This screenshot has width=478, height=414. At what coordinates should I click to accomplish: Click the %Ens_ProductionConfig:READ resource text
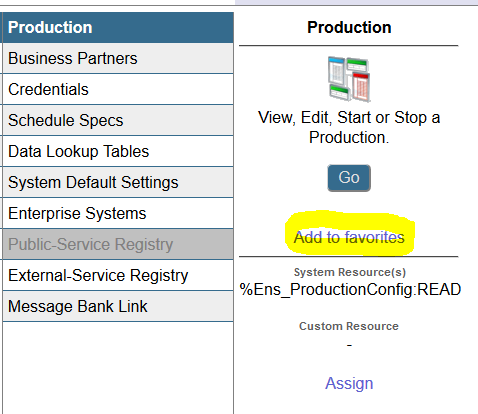tap(350, 289)
